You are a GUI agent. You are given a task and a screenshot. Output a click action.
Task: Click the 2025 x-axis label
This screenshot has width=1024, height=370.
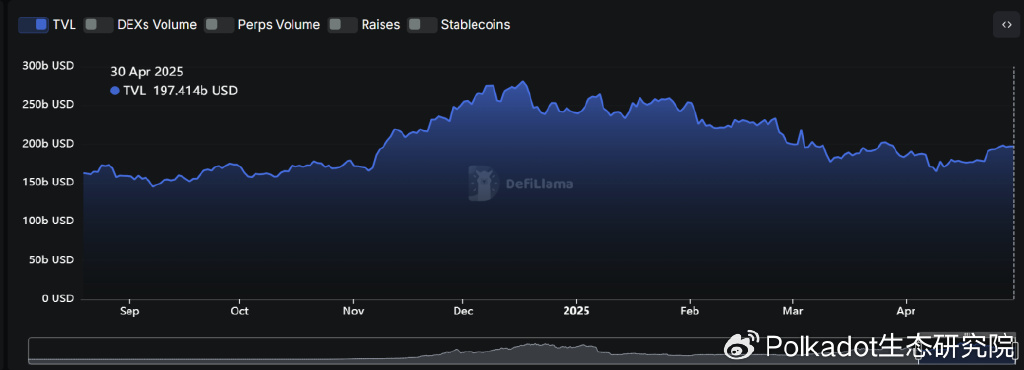point(576,311)
